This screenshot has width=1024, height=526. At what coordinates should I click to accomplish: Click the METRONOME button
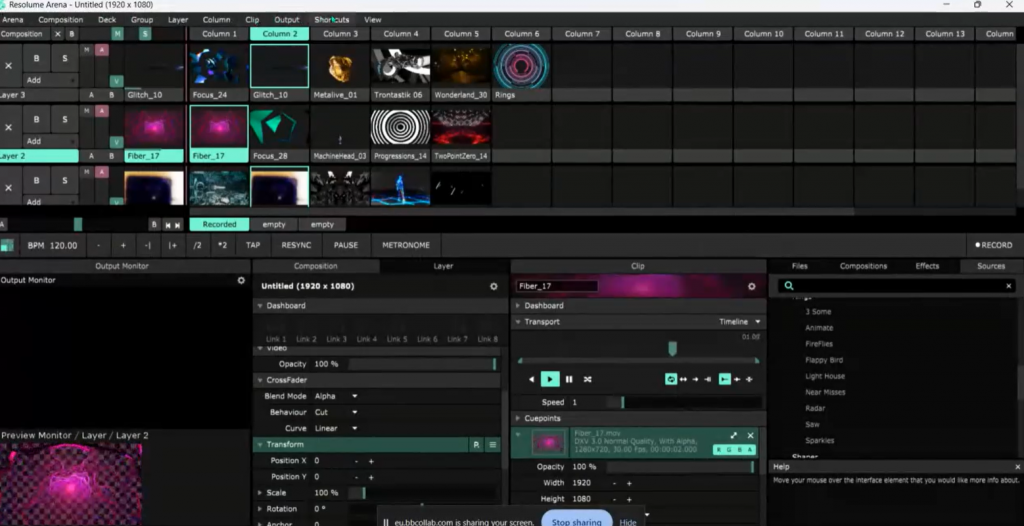406,245
